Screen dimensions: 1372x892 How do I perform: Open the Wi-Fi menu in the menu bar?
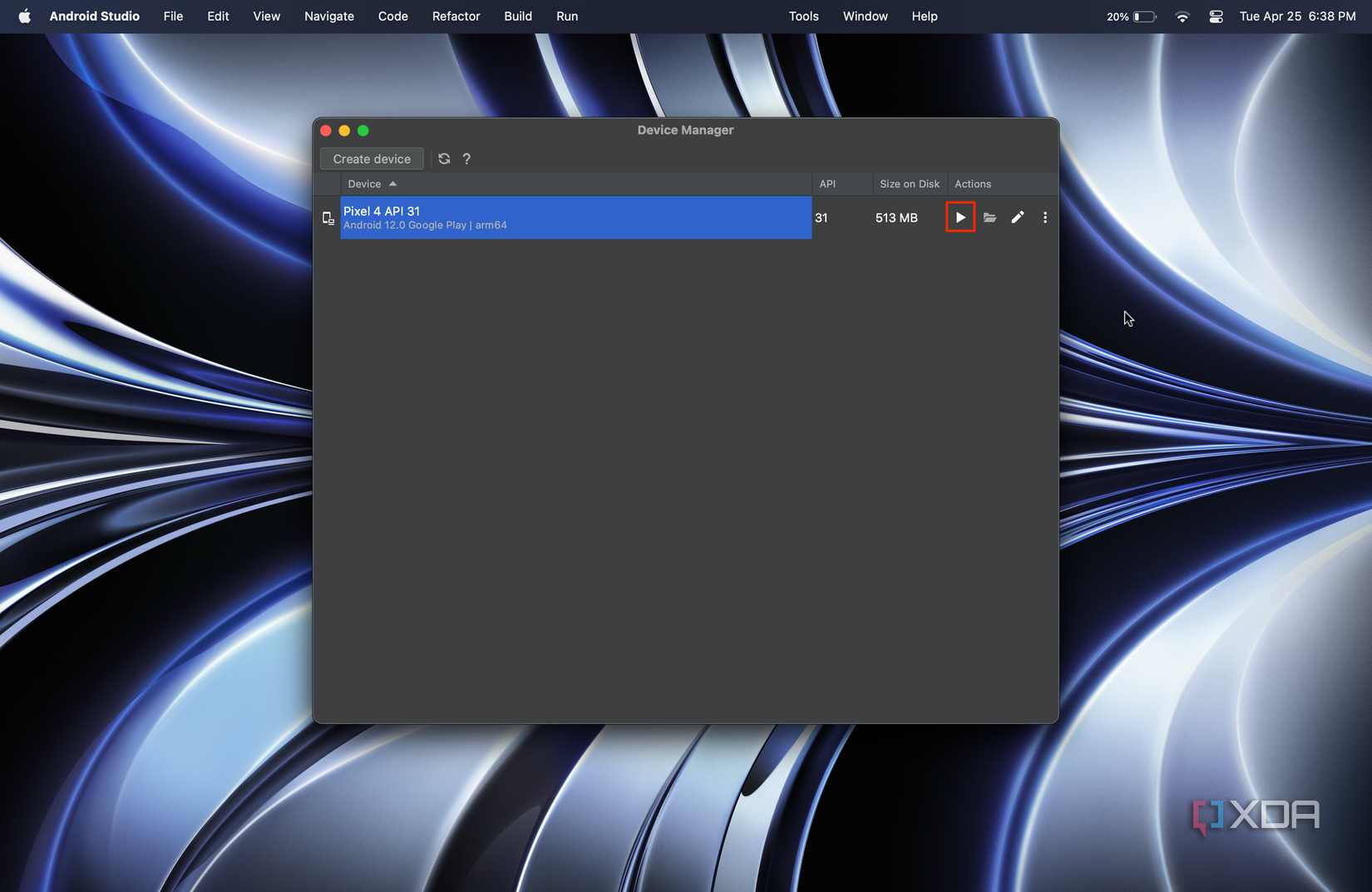tap(1182, 16)
